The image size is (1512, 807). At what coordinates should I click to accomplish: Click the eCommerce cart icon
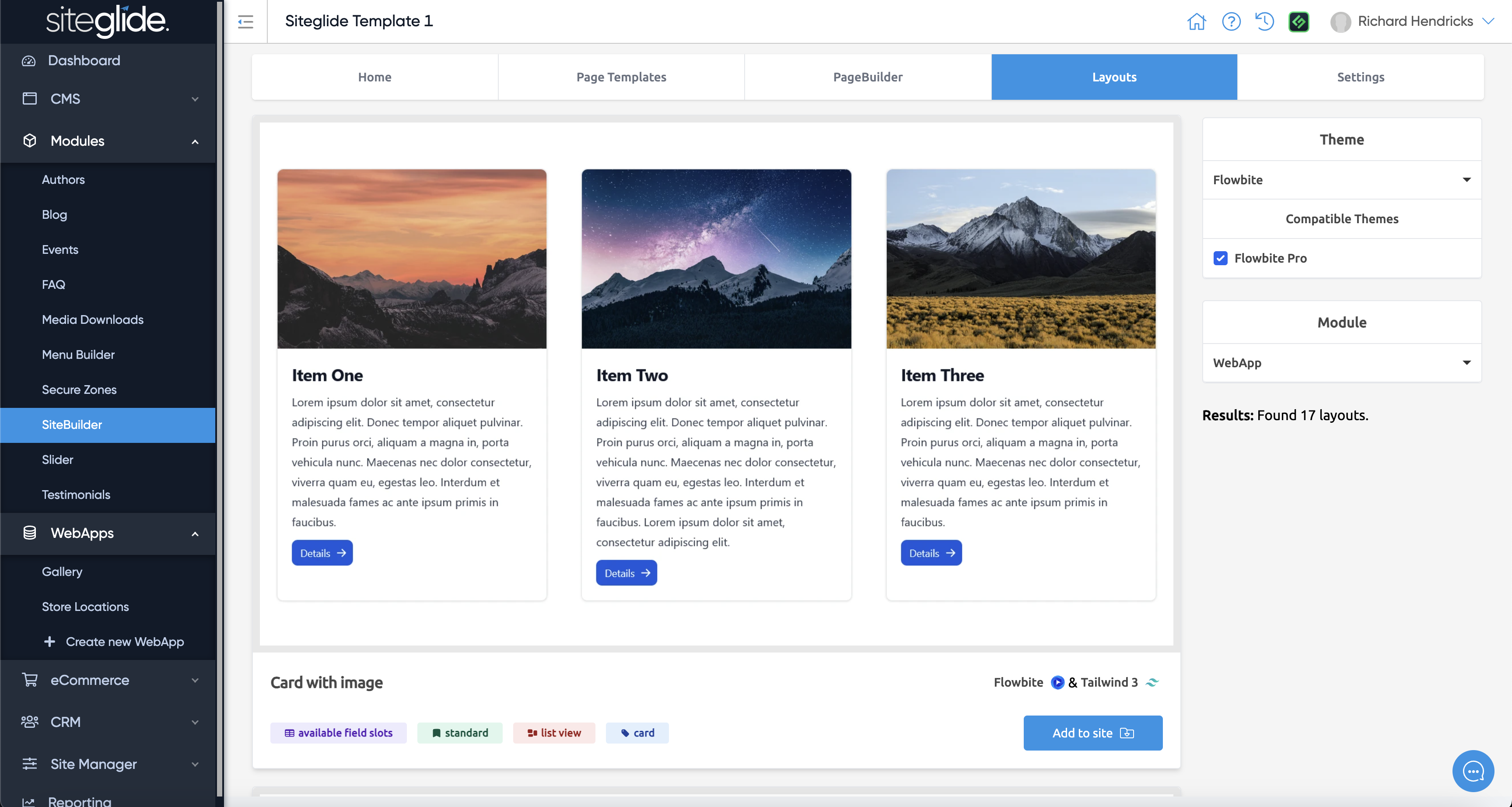click(29, 680)
